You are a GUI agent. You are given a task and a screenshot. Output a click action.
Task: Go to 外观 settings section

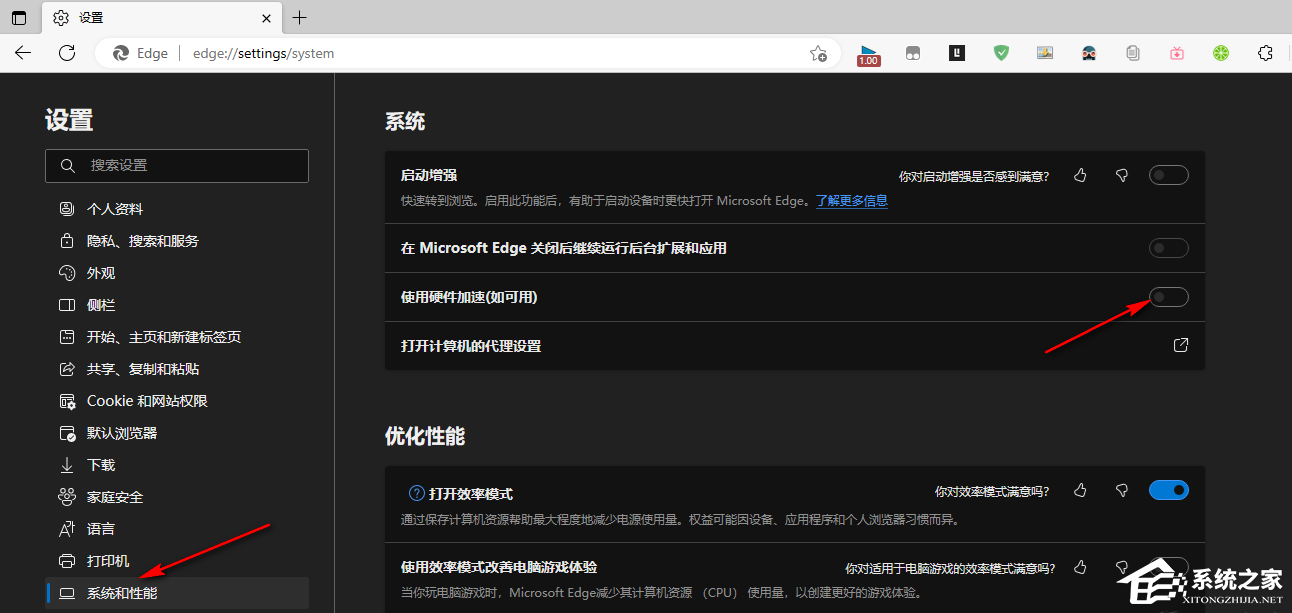click(100, 273)
